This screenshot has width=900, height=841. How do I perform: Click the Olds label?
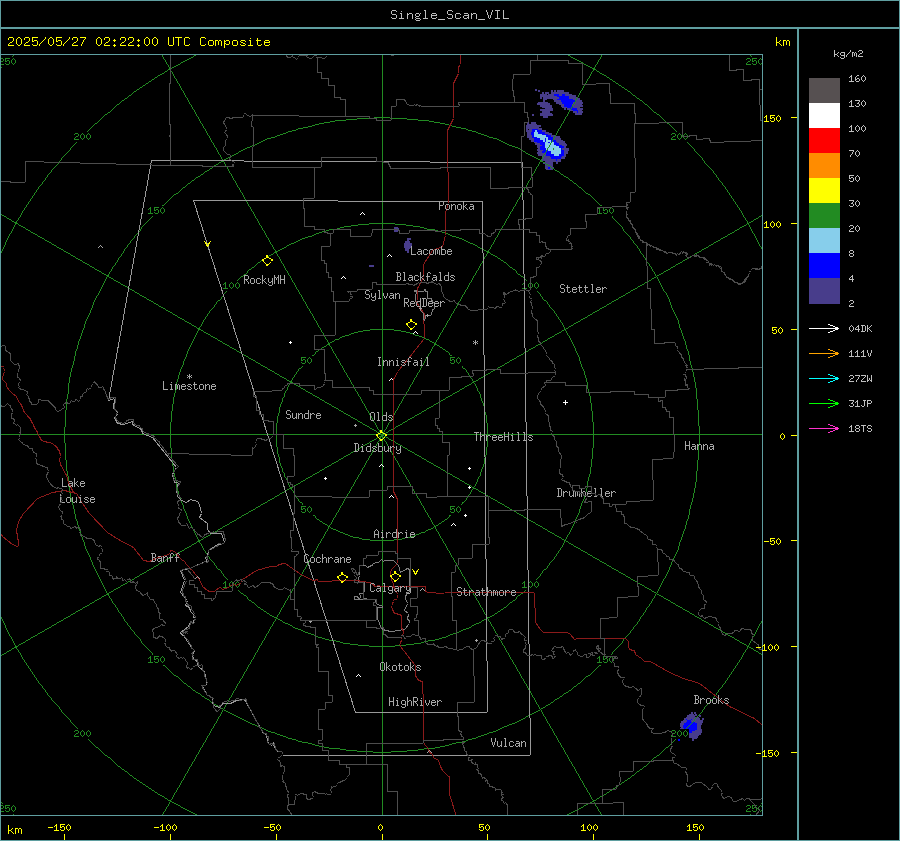[x=381, y=417]
